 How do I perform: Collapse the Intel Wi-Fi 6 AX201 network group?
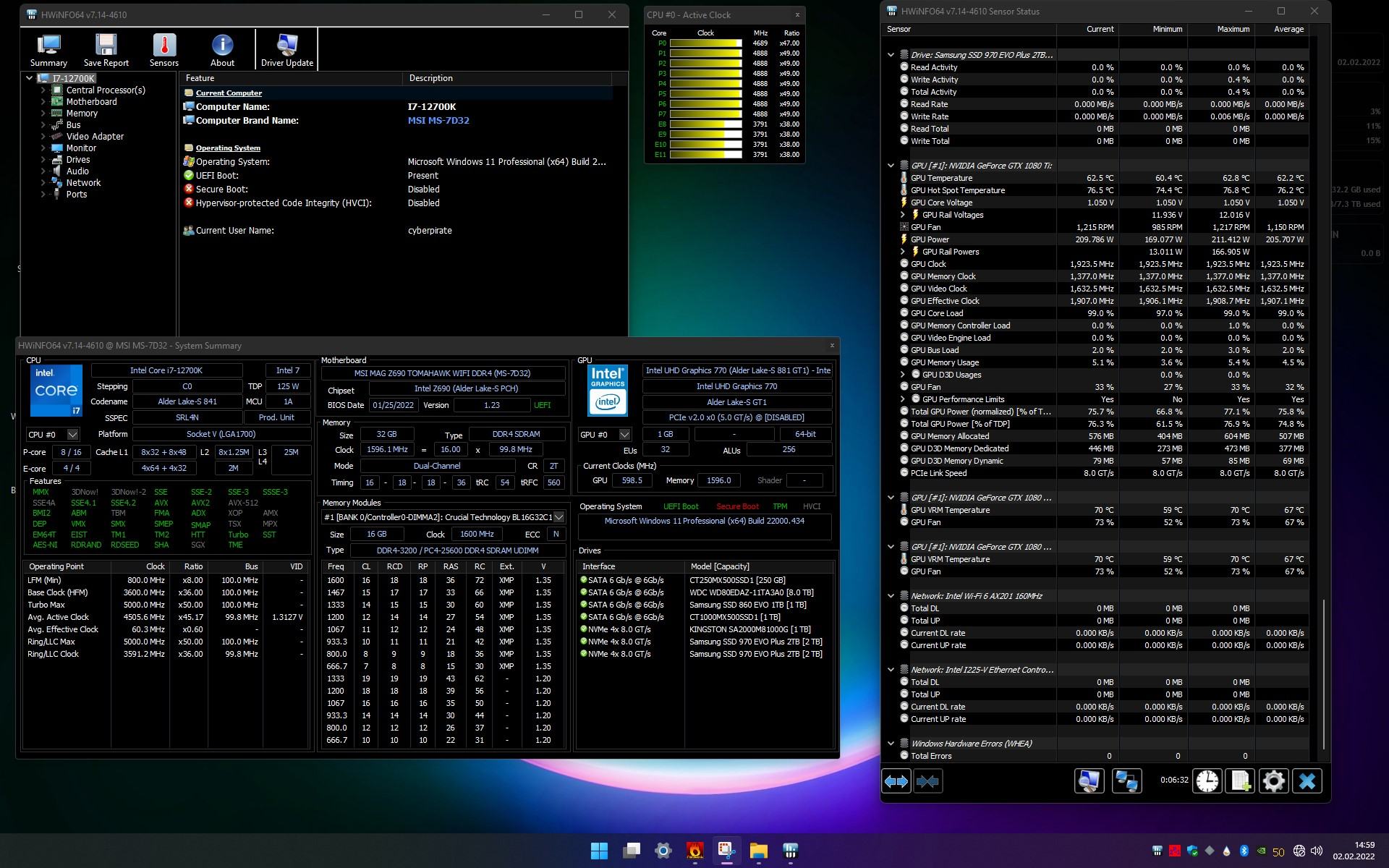pyautogui.click(x=891, y=596)
